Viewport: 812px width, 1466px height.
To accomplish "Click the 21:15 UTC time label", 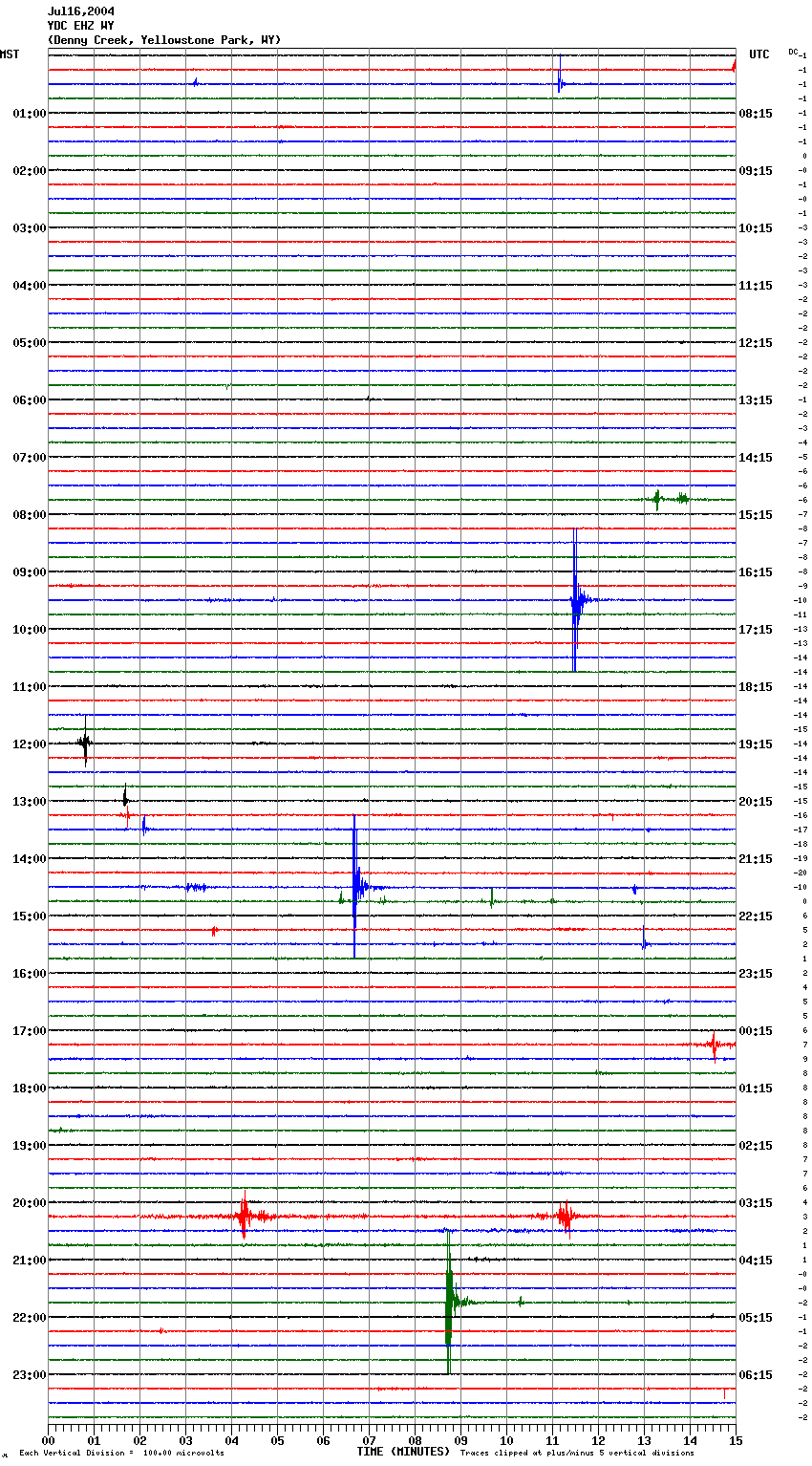I will pyautogui.click(x=756, y=859).
